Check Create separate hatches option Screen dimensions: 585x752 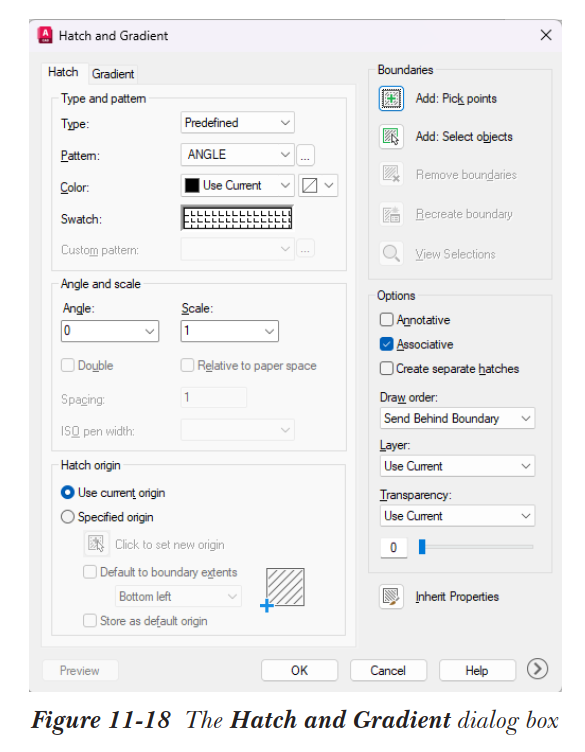click(x=386, y=369)
